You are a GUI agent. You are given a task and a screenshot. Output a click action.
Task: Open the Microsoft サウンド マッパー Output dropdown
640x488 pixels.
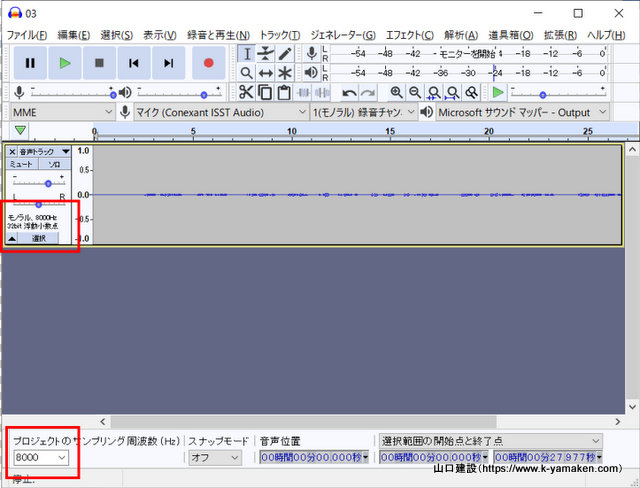pyautogui.click(x=522, y=112)
